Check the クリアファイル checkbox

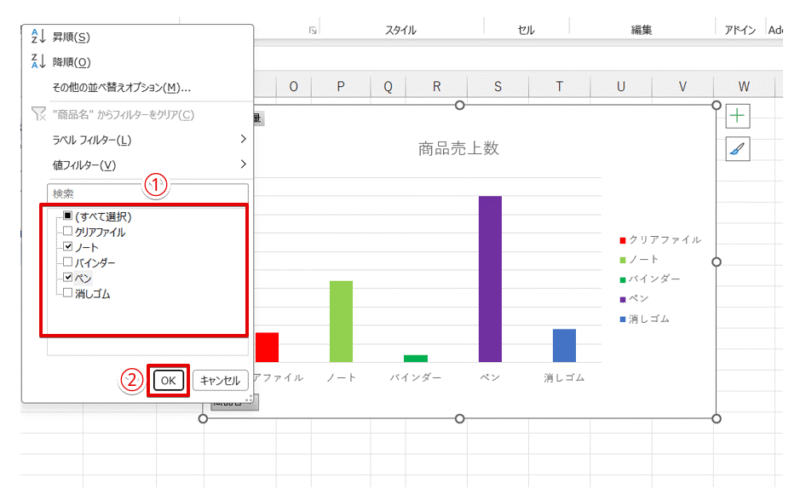[68, 231]
